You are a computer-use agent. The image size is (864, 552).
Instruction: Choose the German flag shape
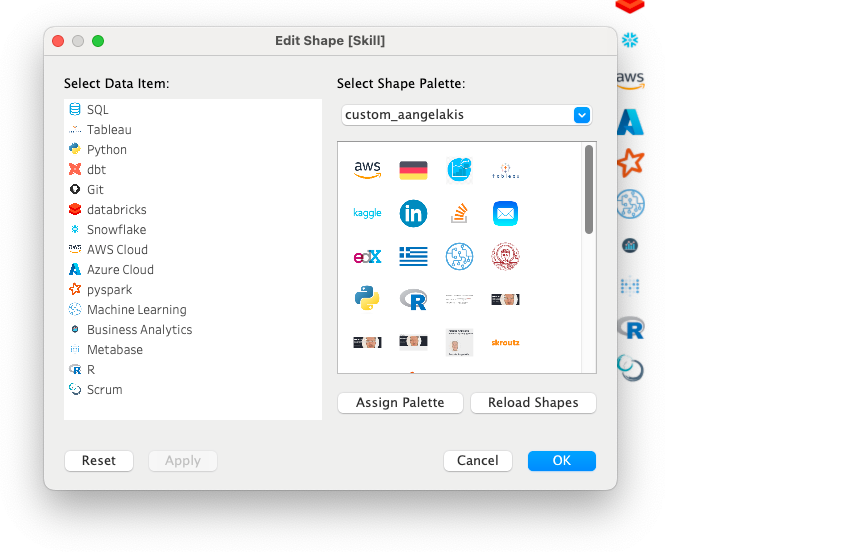(x=413, y=170)
